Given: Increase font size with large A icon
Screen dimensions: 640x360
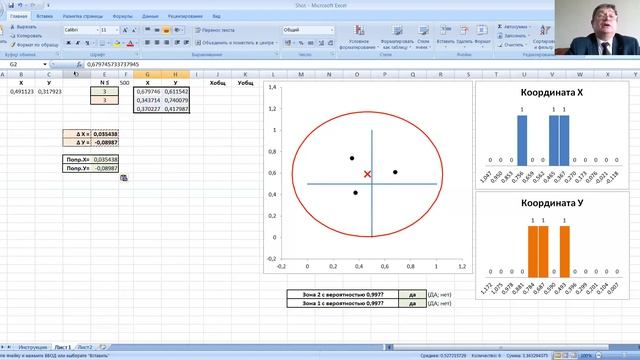Looking at the screenshot, I should click(x=125, y=30).
